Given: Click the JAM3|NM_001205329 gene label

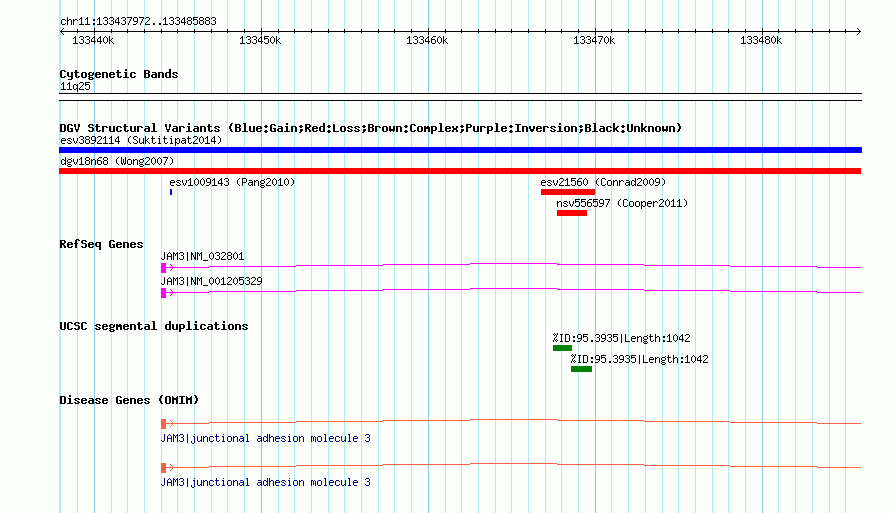Looking at the screenshot, I should 211,281.
